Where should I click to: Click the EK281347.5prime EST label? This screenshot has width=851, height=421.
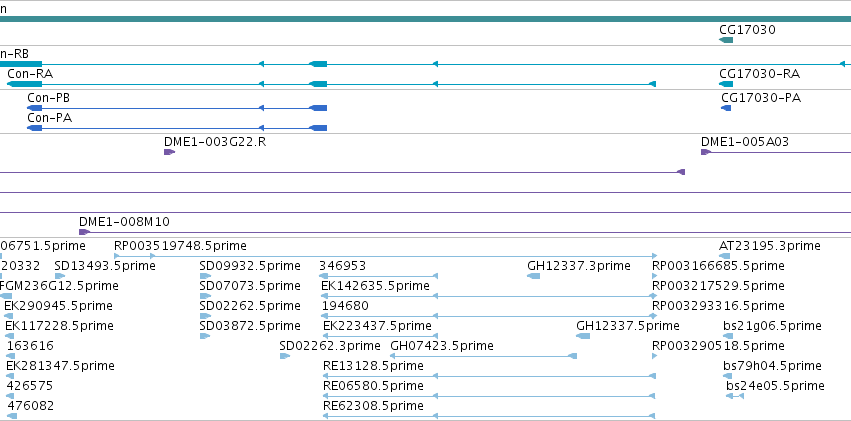tap(60, 366)
